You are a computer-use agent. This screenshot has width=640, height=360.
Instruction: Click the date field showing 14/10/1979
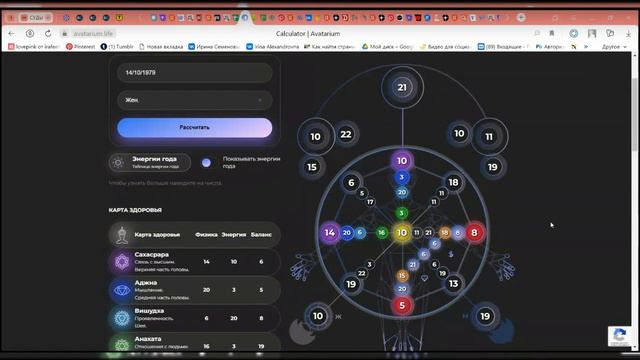tap(195, 73)
